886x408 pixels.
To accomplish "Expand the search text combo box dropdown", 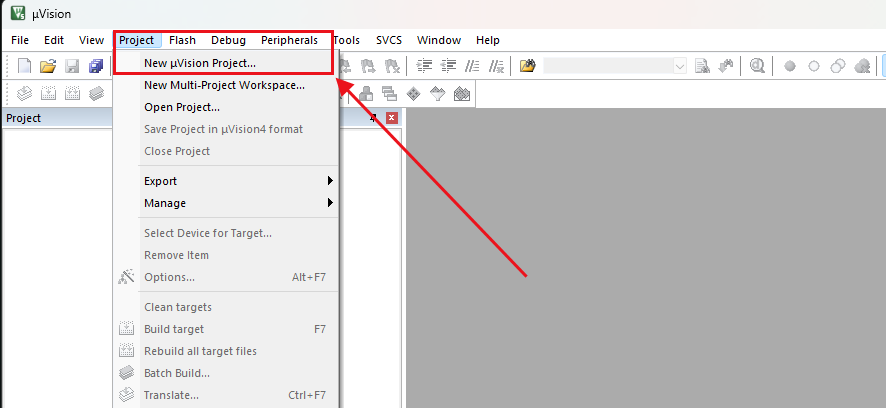I will point(680,66).
